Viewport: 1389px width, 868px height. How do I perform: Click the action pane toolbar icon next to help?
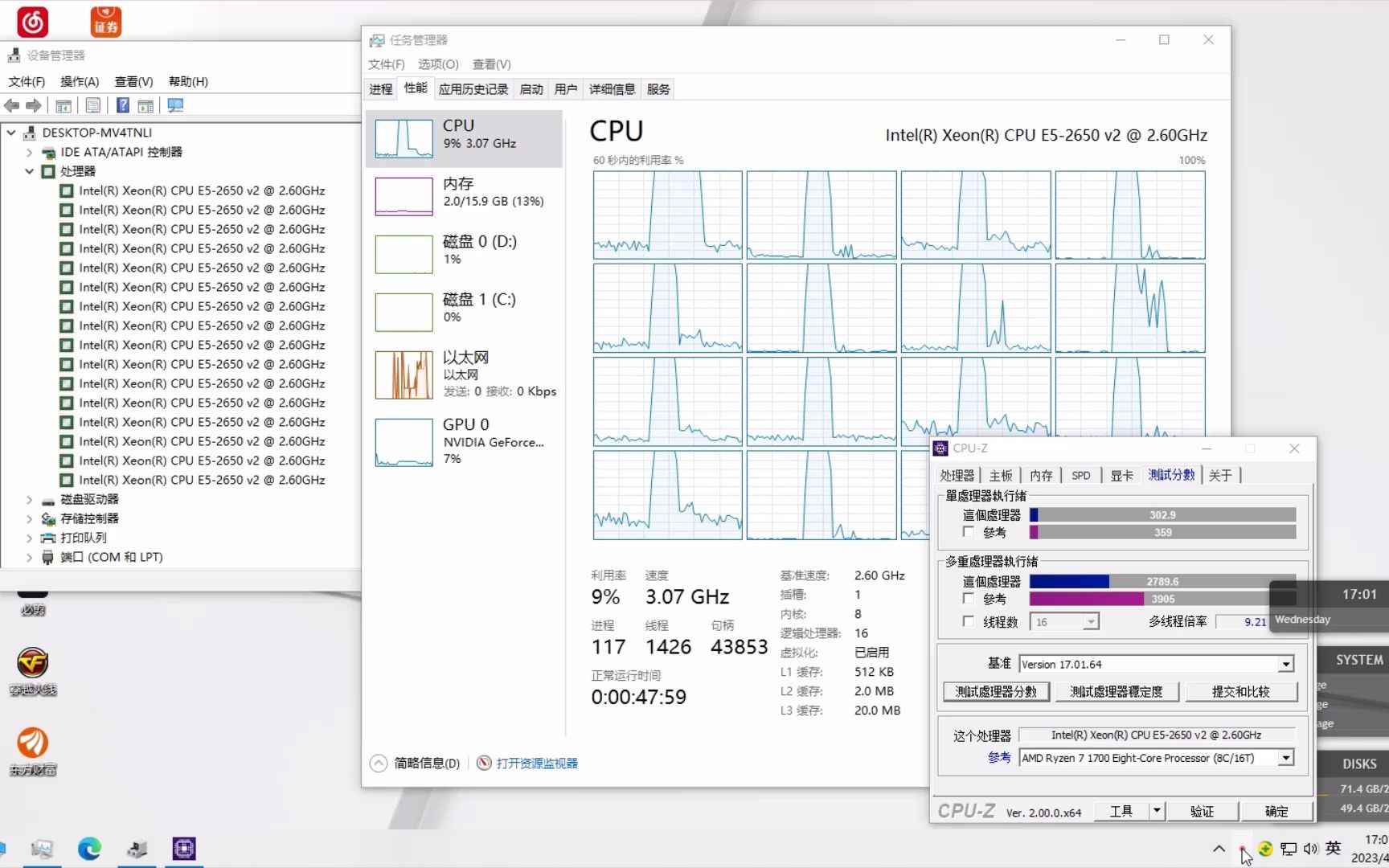(x=145, y=105)
